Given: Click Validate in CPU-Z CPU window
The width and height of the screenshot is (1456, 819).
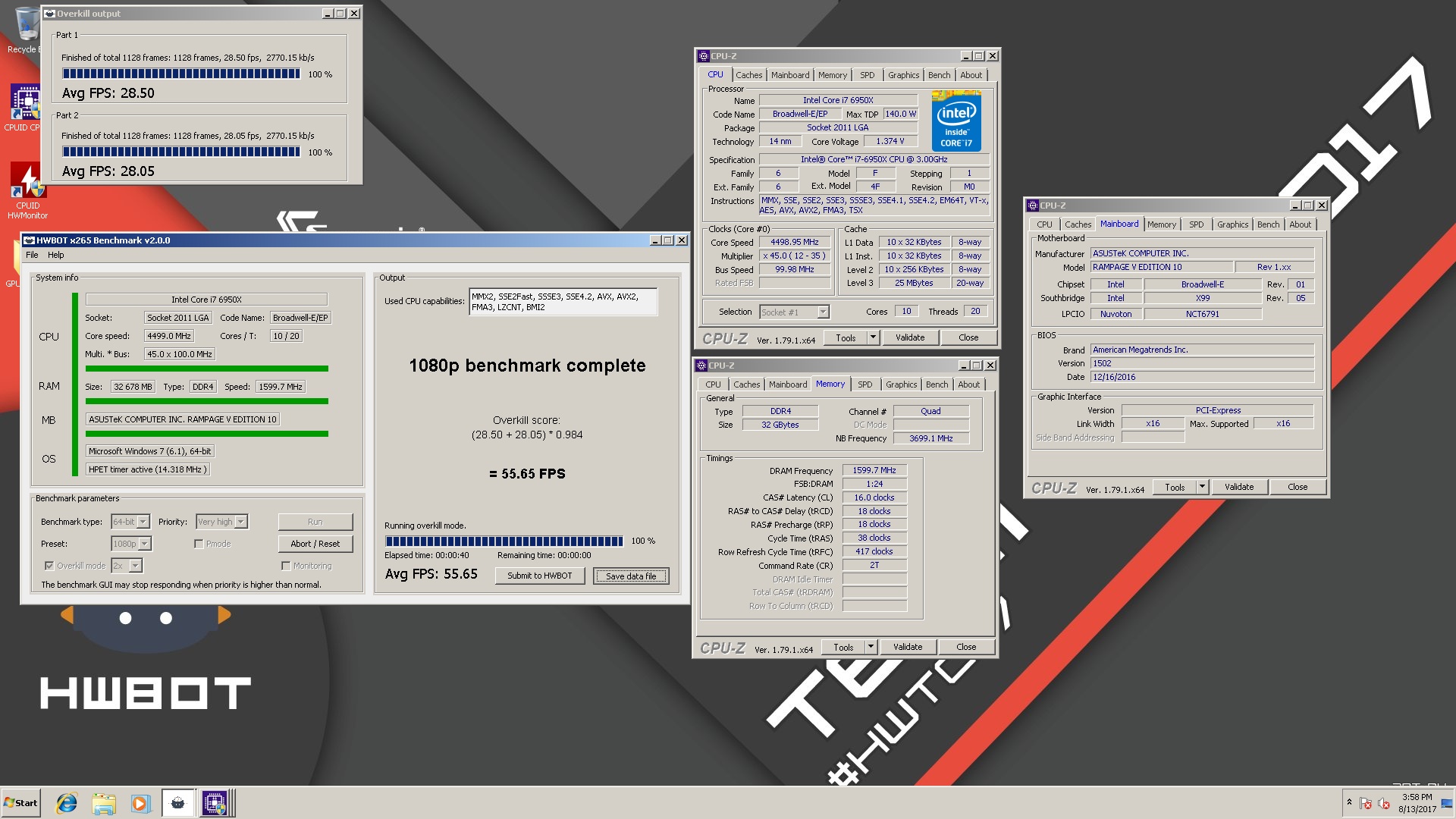Looking at the screenshot, I should [x=910, y=337].
